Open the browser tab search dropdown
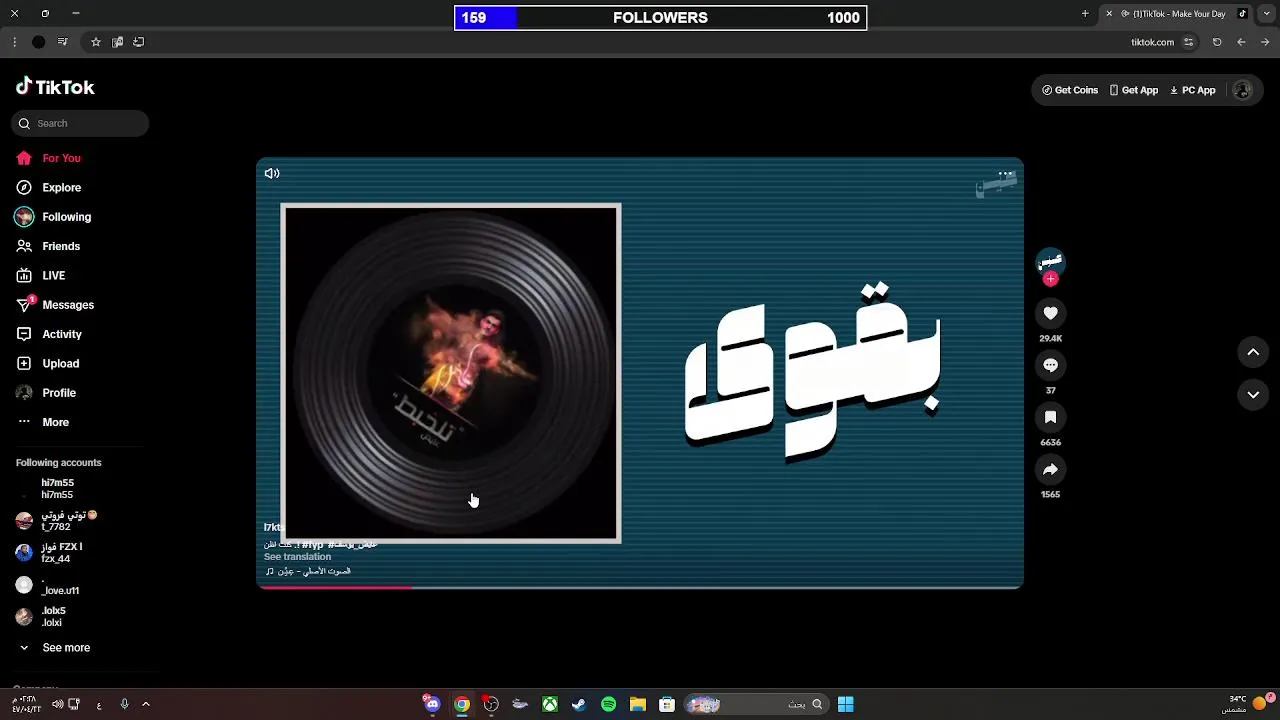Screen dimensions: 1280x720 (x=1267, y=14)
